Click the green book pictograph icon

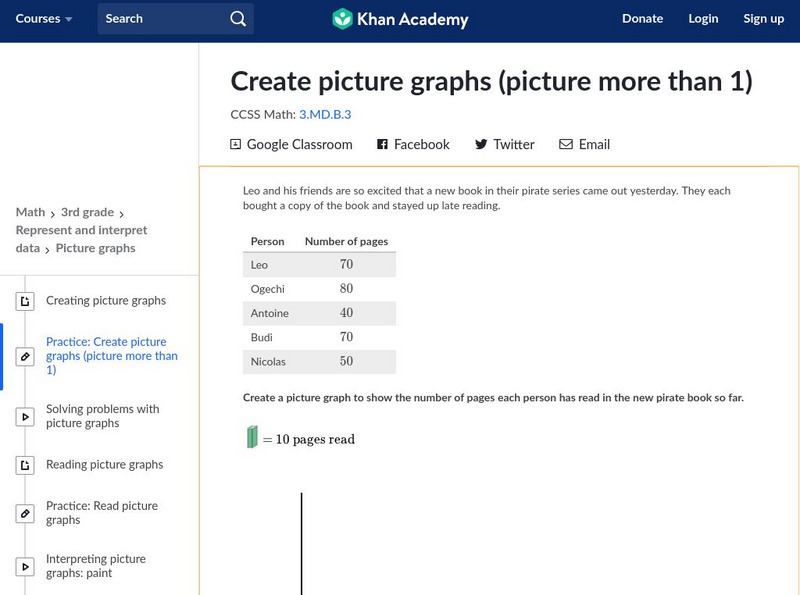tap(253, 437)
